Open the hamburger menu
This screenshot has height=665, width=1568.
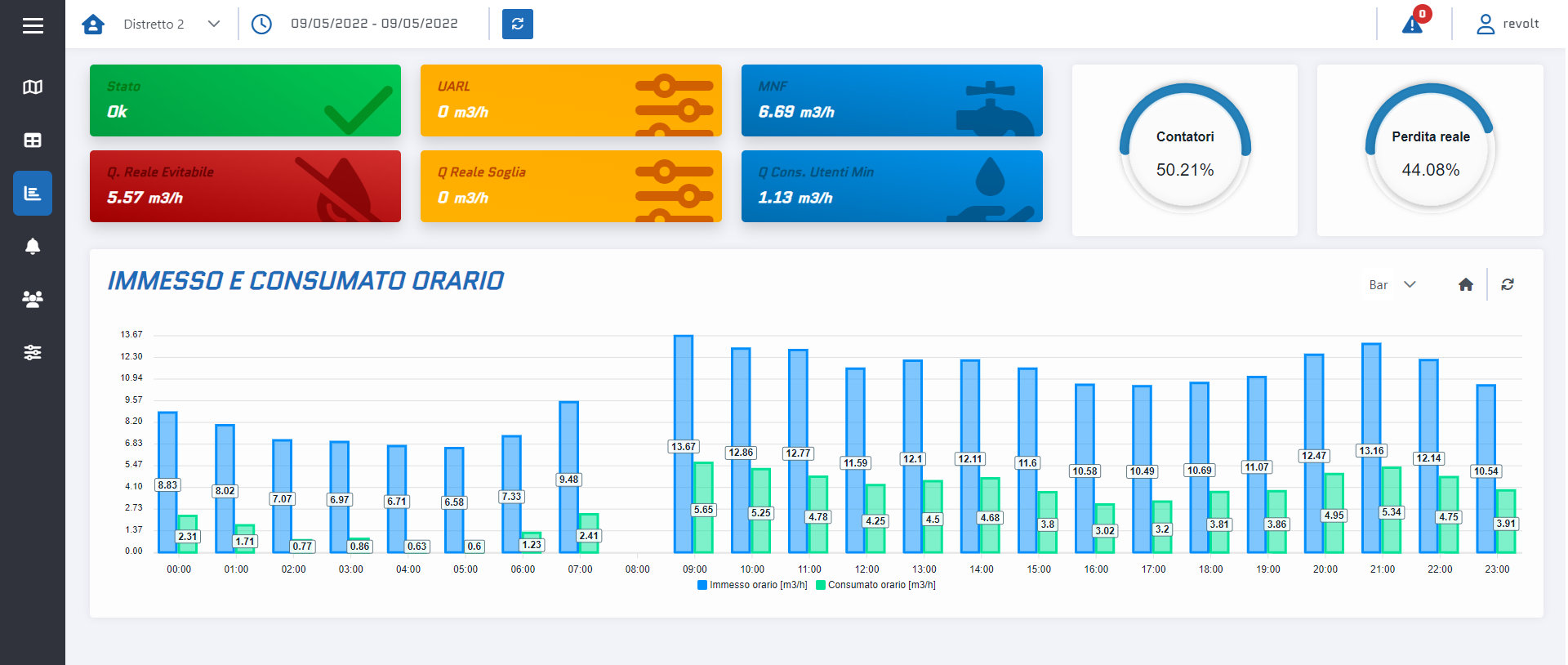(x=33, y=26)
